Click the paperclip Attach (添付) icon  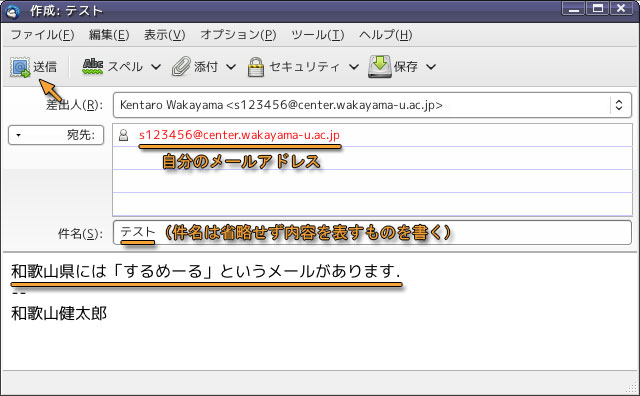(181, 66)
